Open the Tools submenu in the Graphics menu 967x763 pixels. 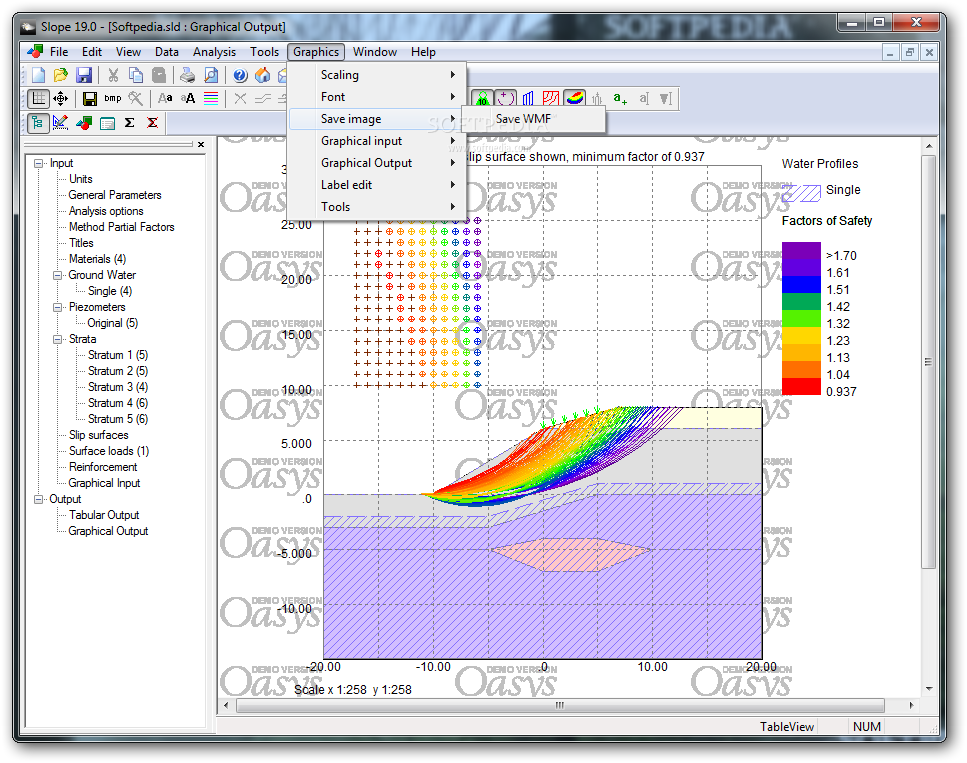(x=377, y=207)
